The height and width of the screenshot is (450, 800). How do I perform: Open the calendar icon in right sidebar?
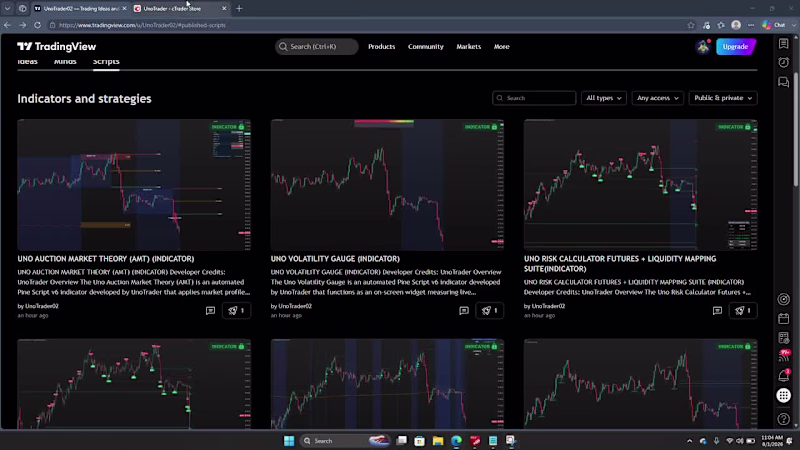784,319
